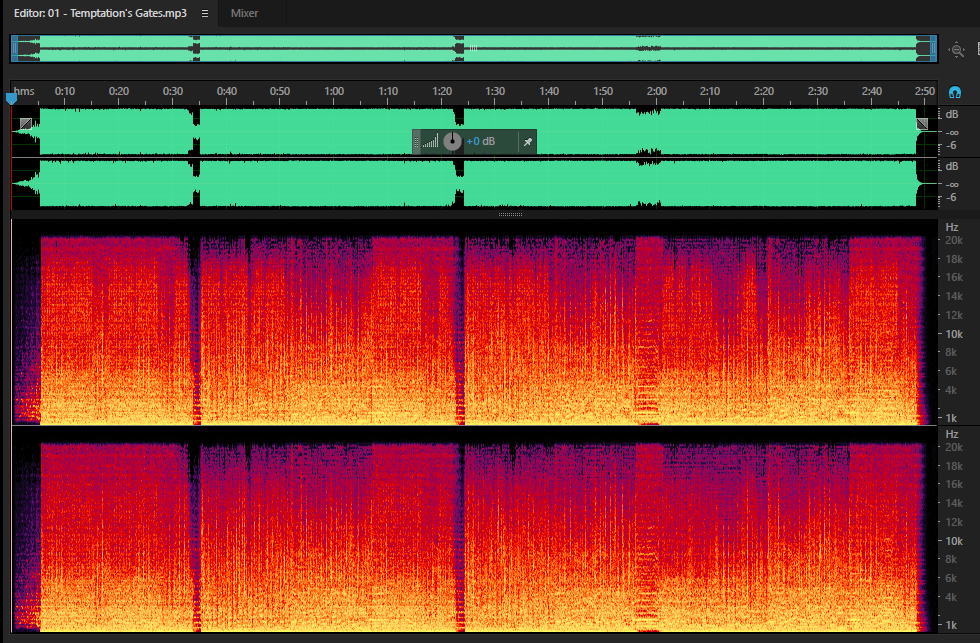Click the hms time format label
The width and height of the screenshot is (980, 643).
click(24, 91)
